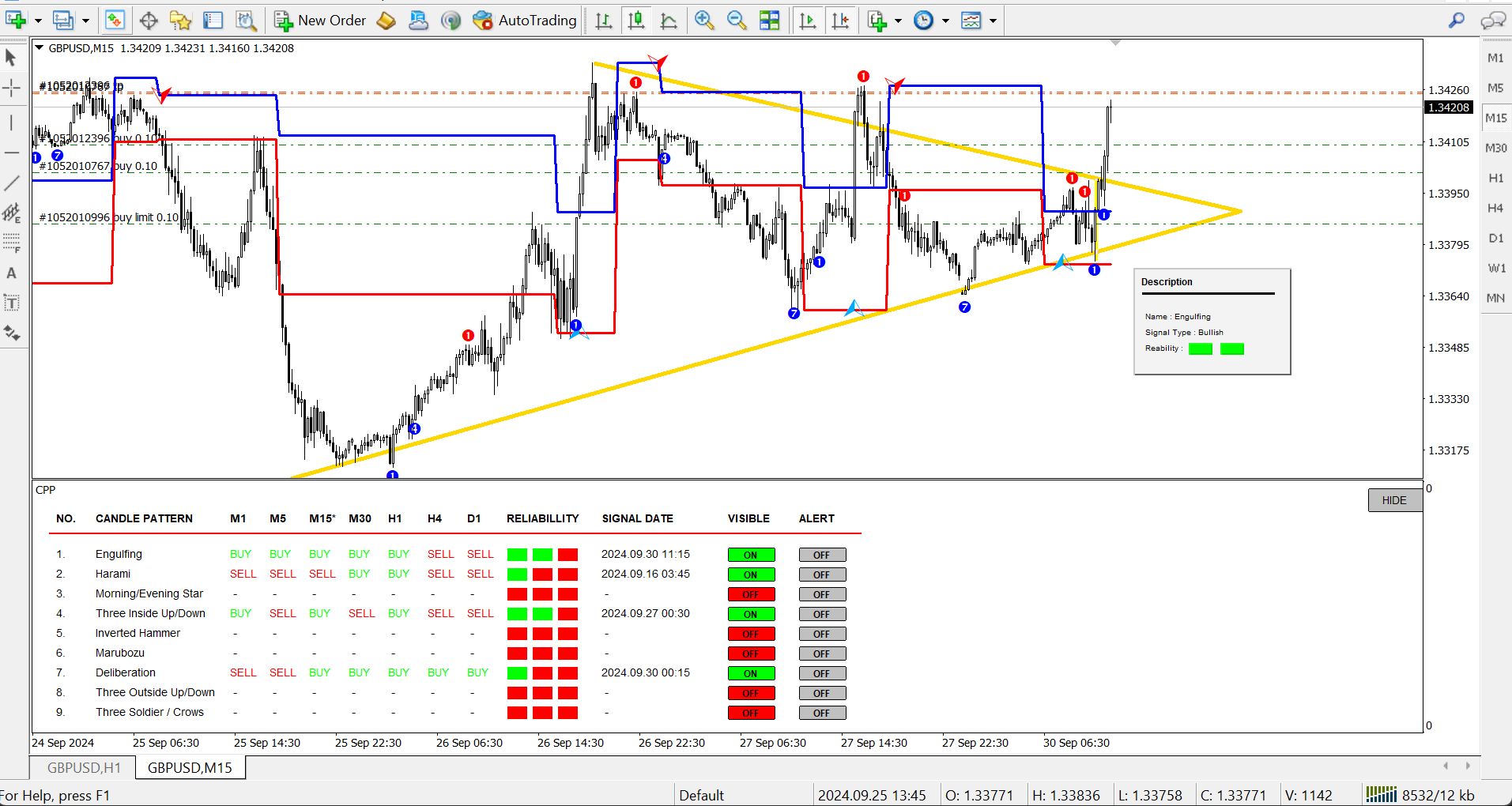Open the Data Window crosshair icon
Viewport: 1512px width, 806px height.
[x=149, y=20]
